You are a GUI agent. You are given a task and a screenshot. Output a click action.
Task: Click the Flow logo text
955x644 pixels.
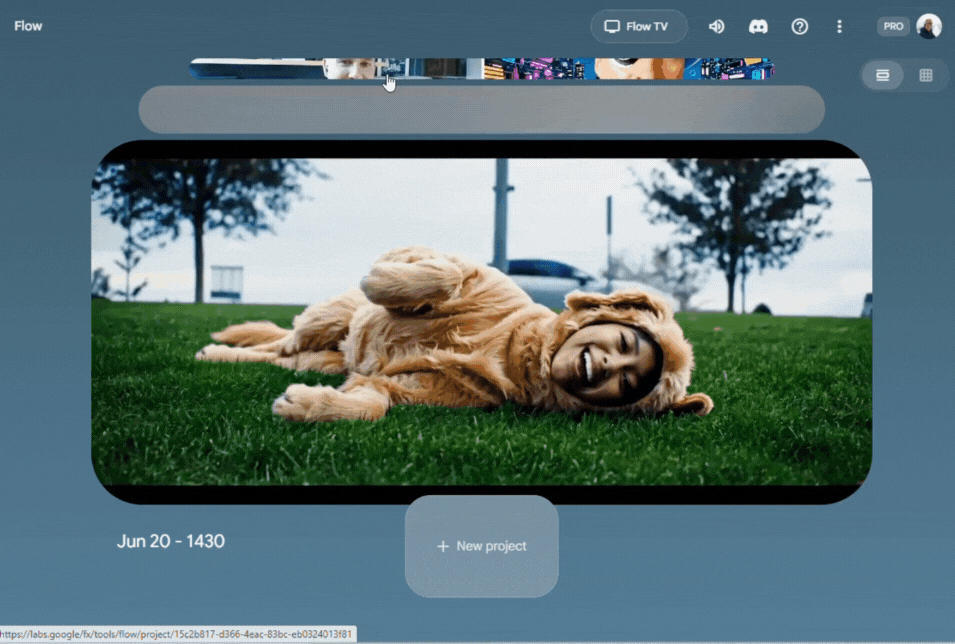pos(28,26)
